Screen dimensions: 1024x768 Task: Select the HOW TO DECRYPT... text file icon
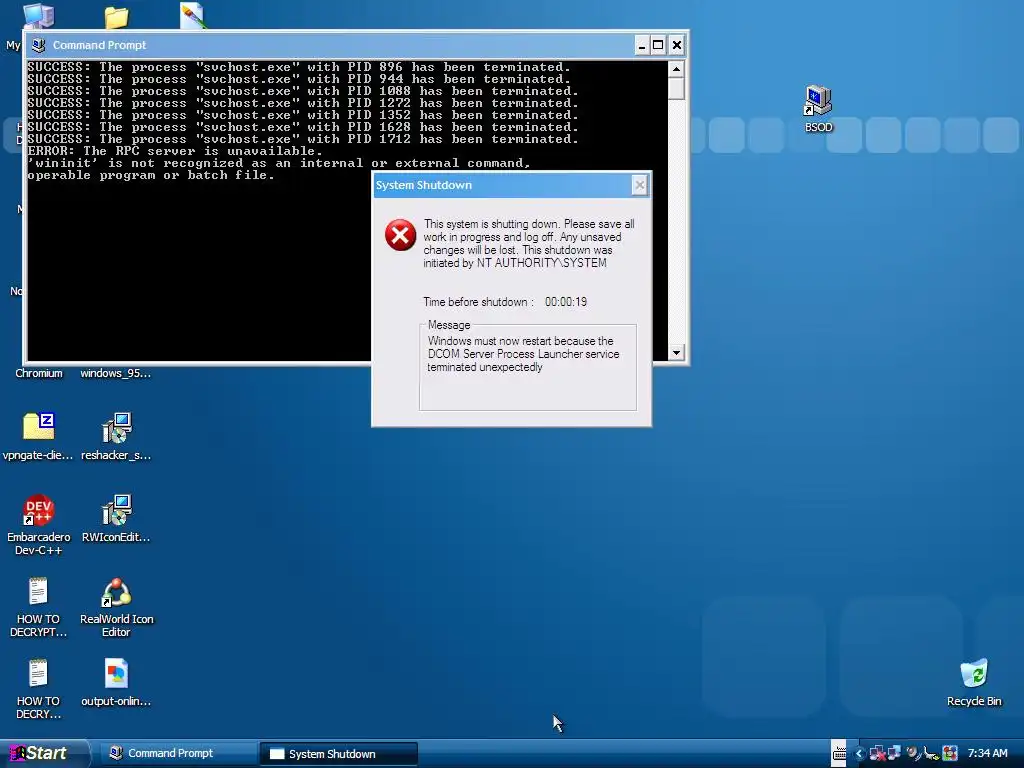coord(39,592)
